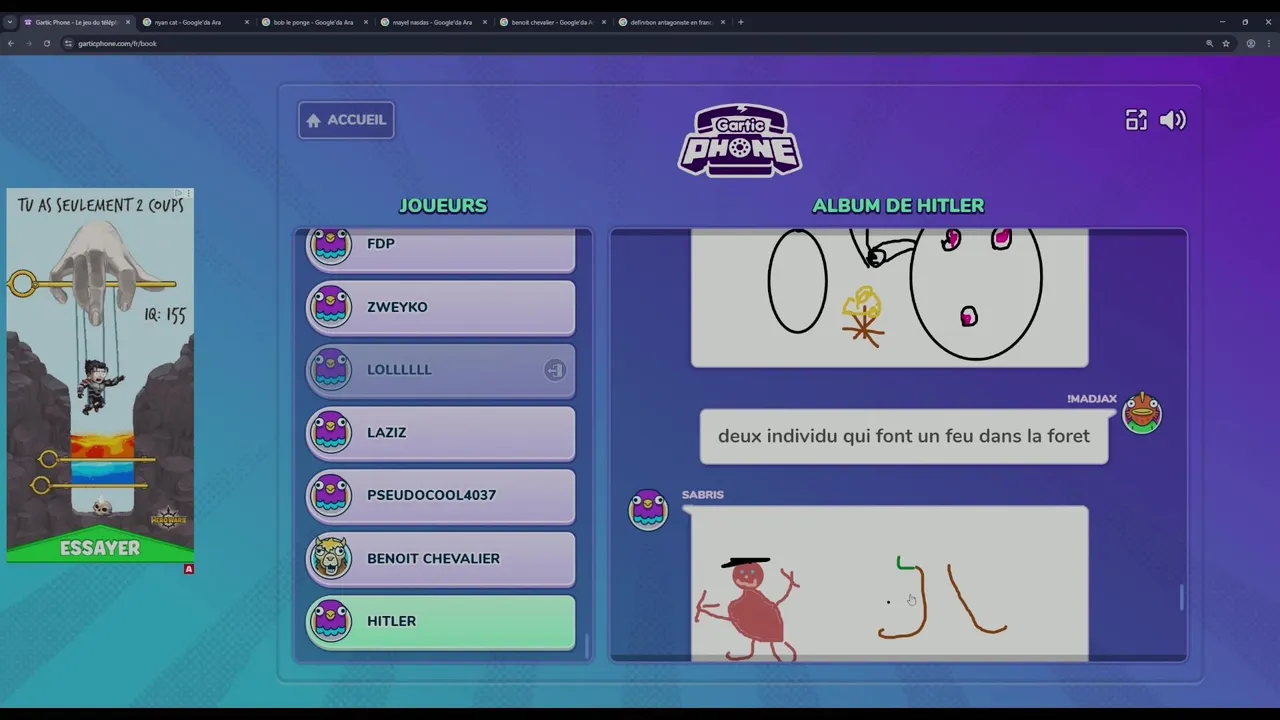1280x720 pixels.
Task: Click the Gartic Phone logo
Action: click(740, 140)
